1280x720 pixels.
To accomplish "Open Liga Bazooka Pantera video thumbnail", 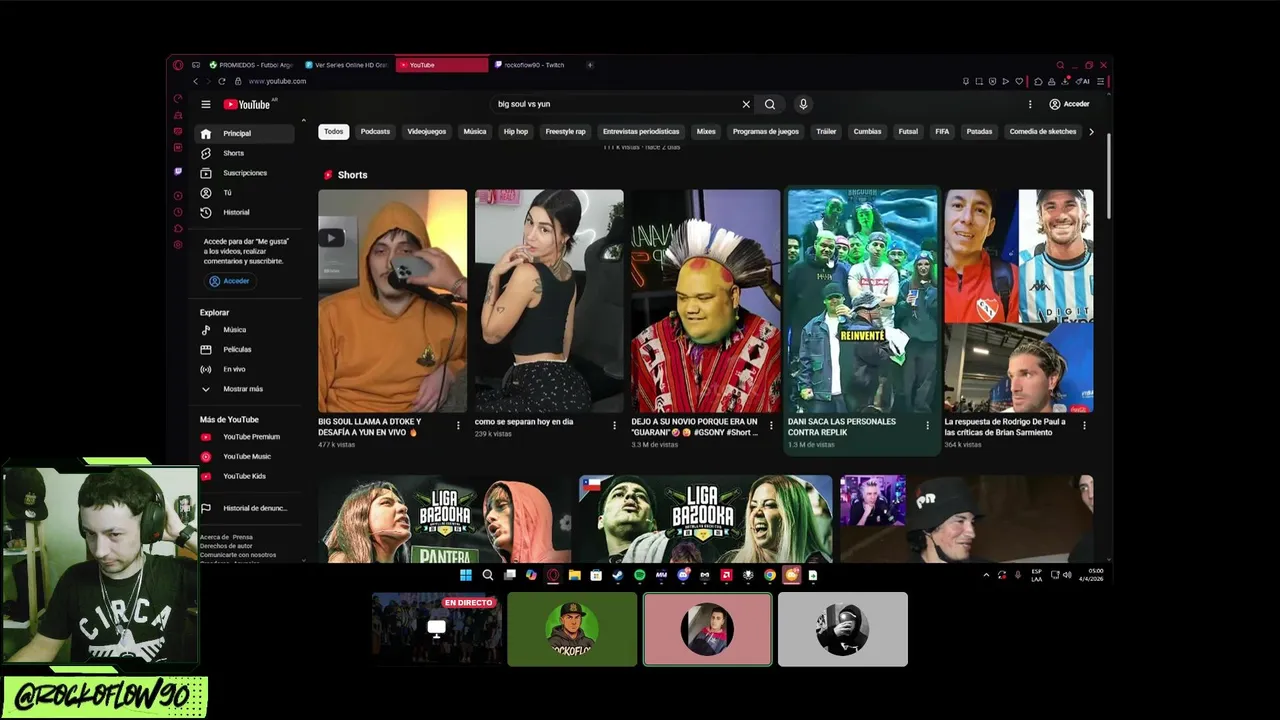I will click(444, 519).
